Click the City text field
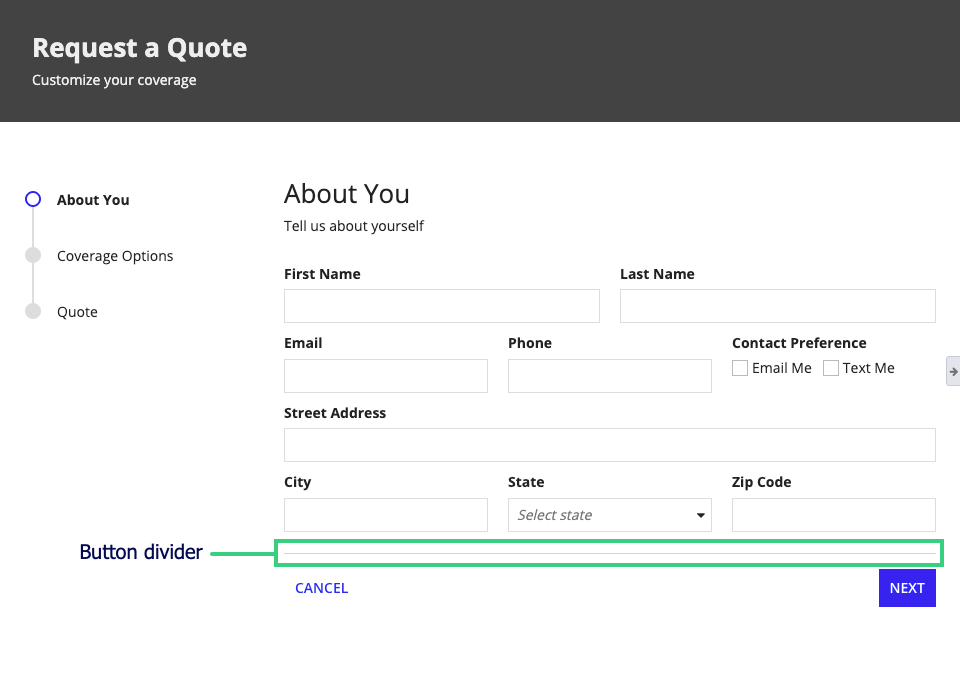Image resolution: width=960 pixels, height=674 pixels. (386, 515)
